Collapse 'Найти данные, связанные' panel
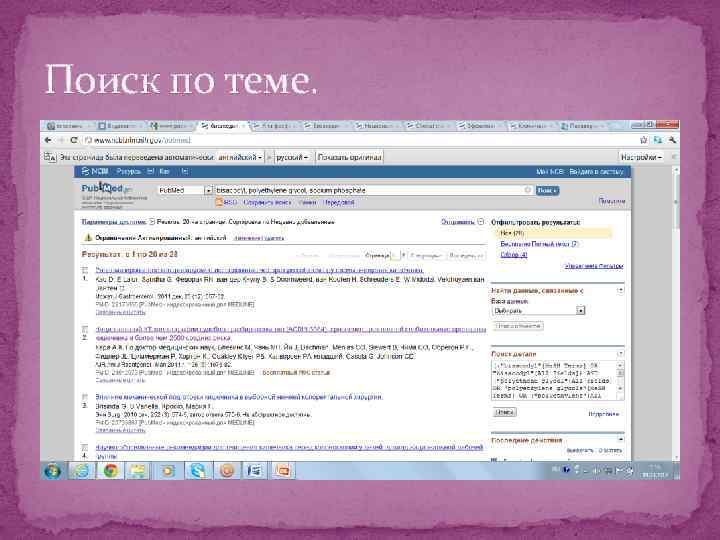 [x=620, y=290]
